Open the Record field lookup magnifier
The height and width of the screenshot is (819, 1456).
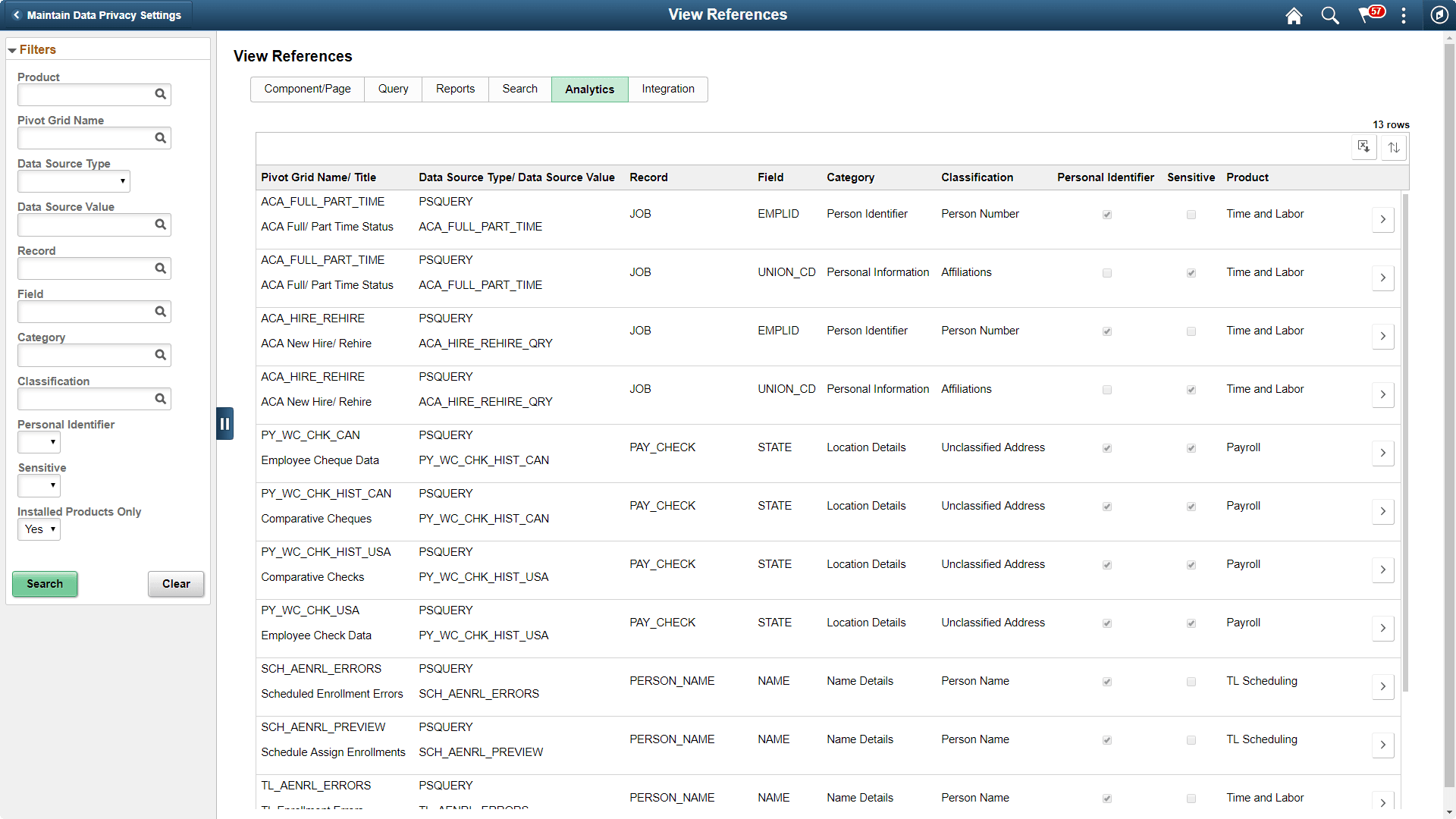pyautogui.click(x=160, y=268)
